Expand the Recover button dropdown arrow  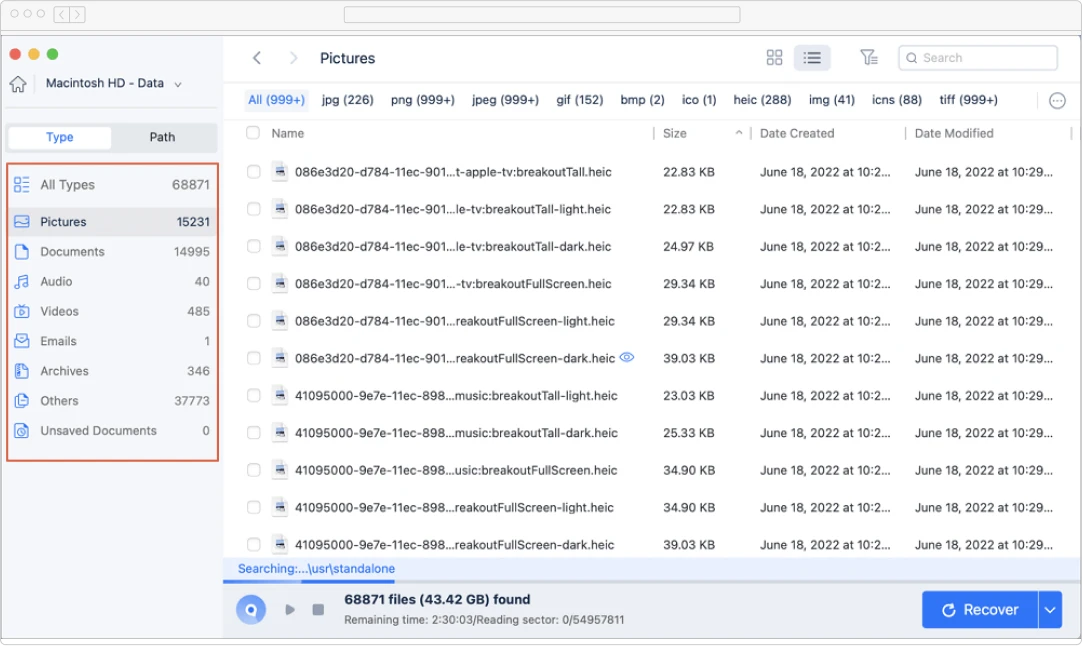pos(1048,609)
